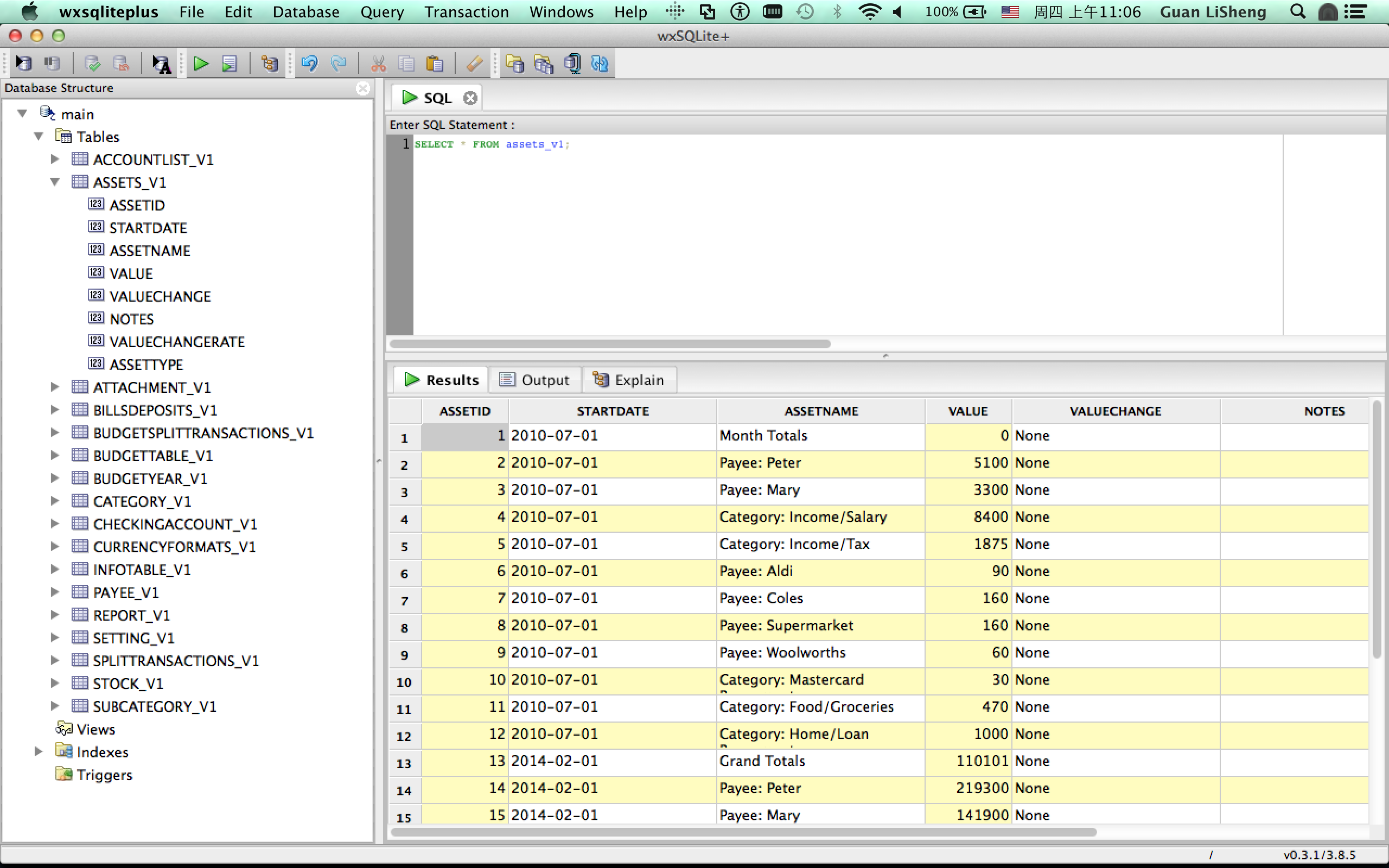Switch to the Output tab
Image resolution: width=1389 pixels, height=868 pixels.
534,380
